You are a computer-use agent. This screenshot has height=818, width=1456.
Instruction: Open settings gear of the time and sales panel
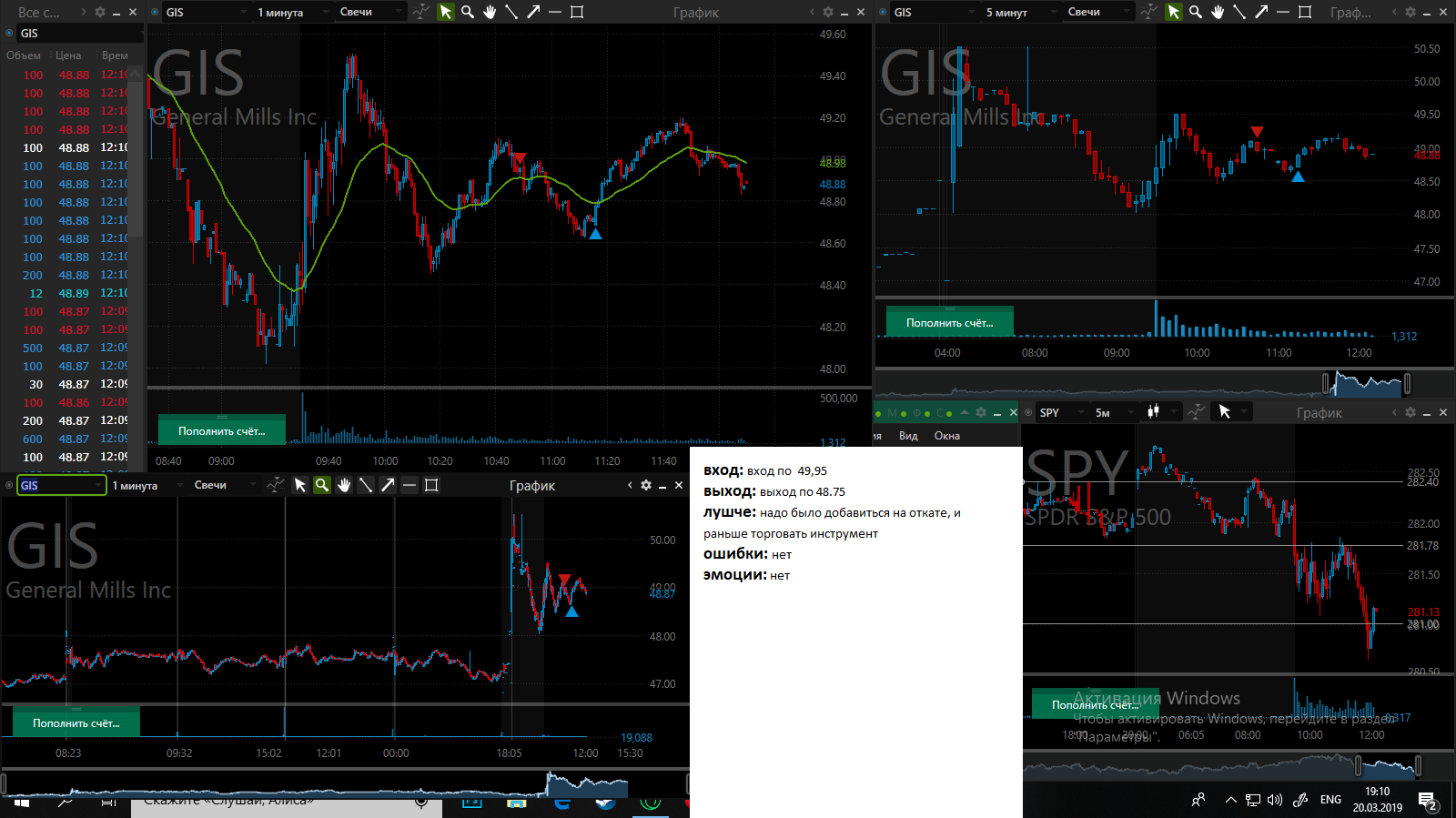pyautogui.click(x=99, y=12)
